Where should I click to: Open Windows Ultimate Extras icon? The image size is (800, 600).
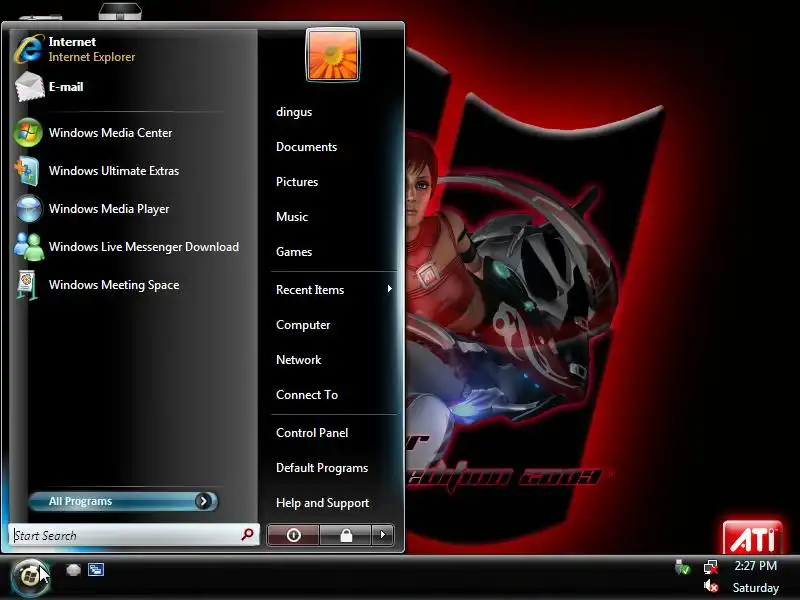27,171
